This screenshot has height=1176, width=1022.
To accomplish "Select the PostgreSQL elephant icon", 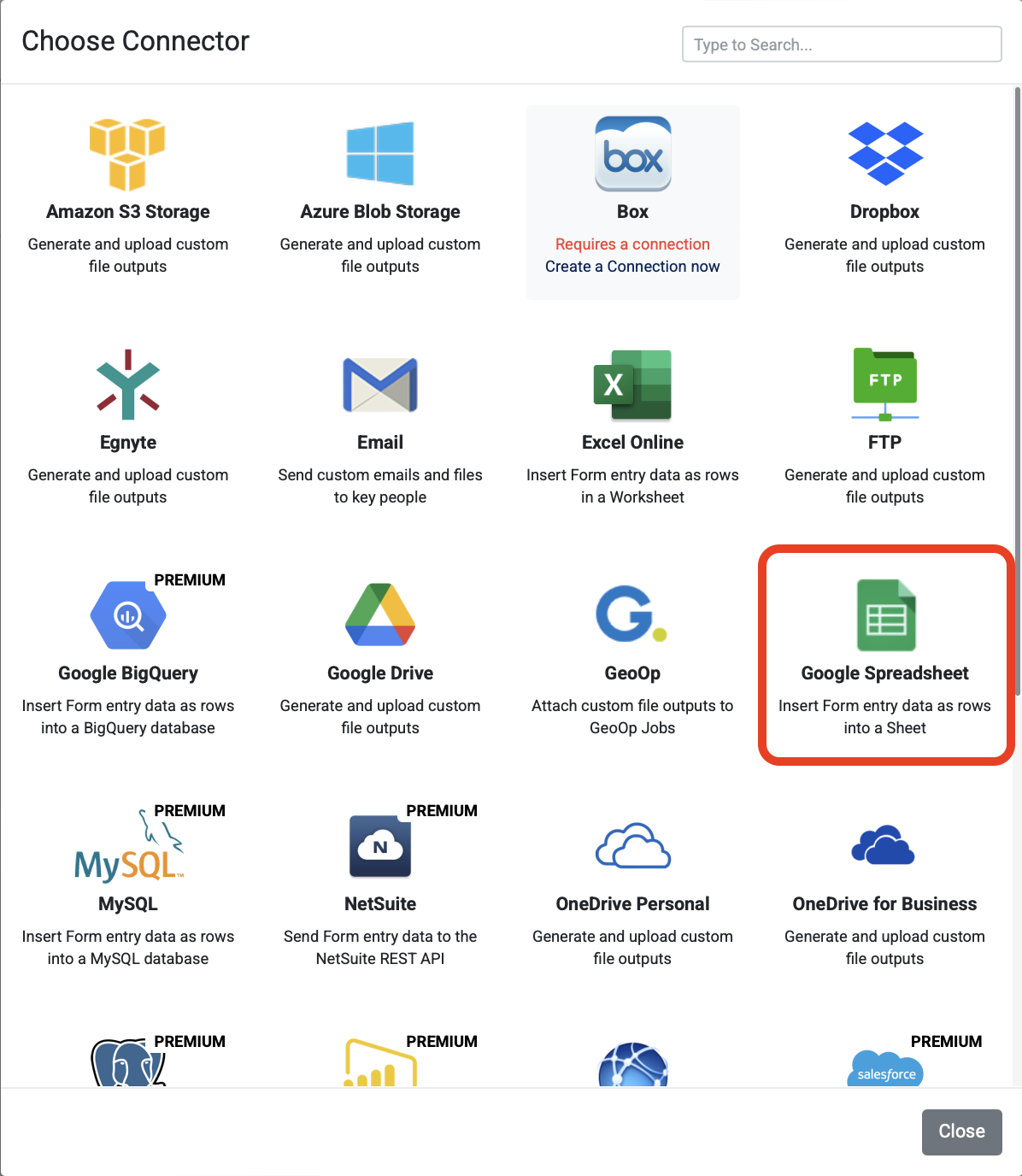I will [128, 1063].
